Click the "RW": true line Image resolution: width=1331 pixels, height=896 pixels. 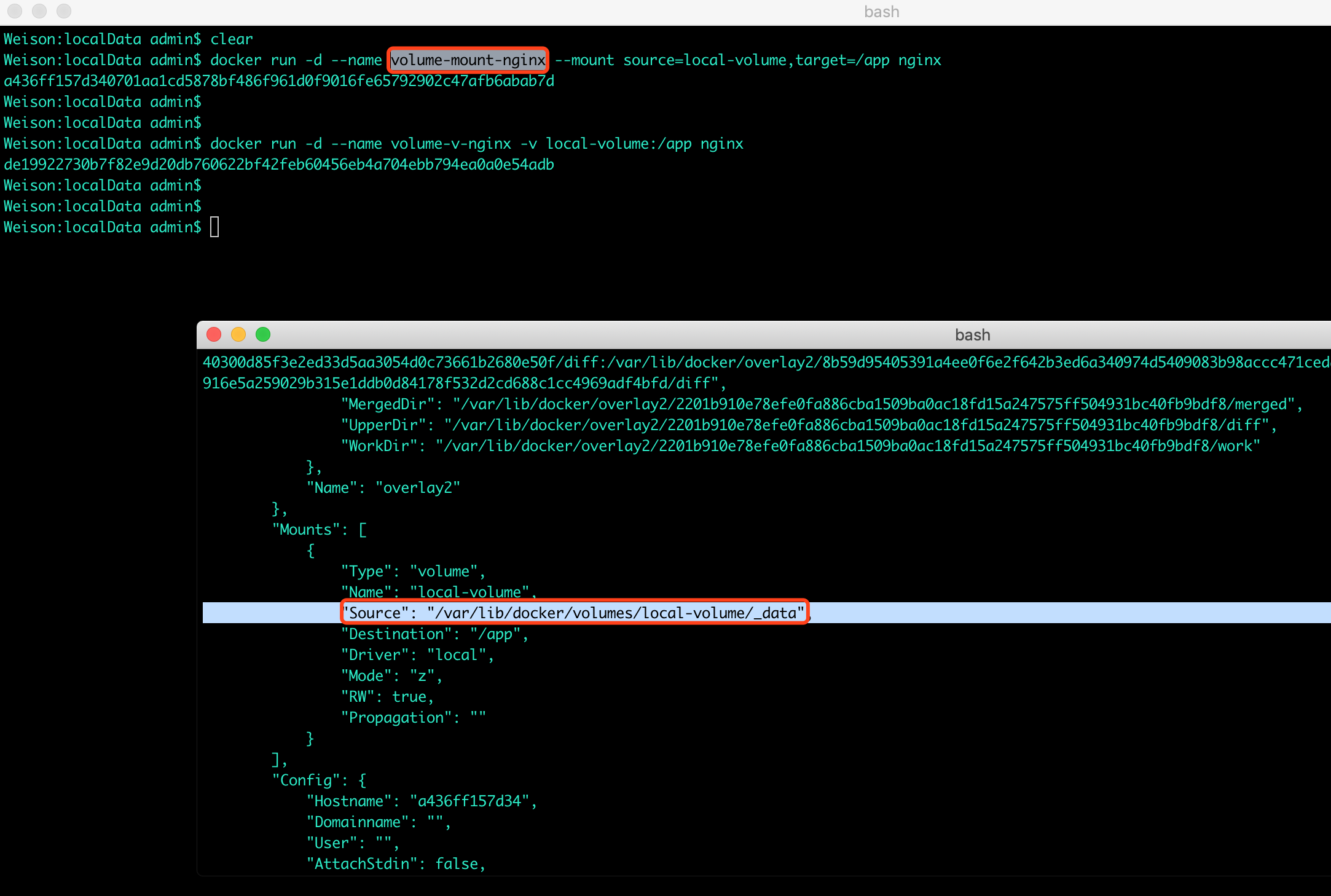click(x=387, y=697)
